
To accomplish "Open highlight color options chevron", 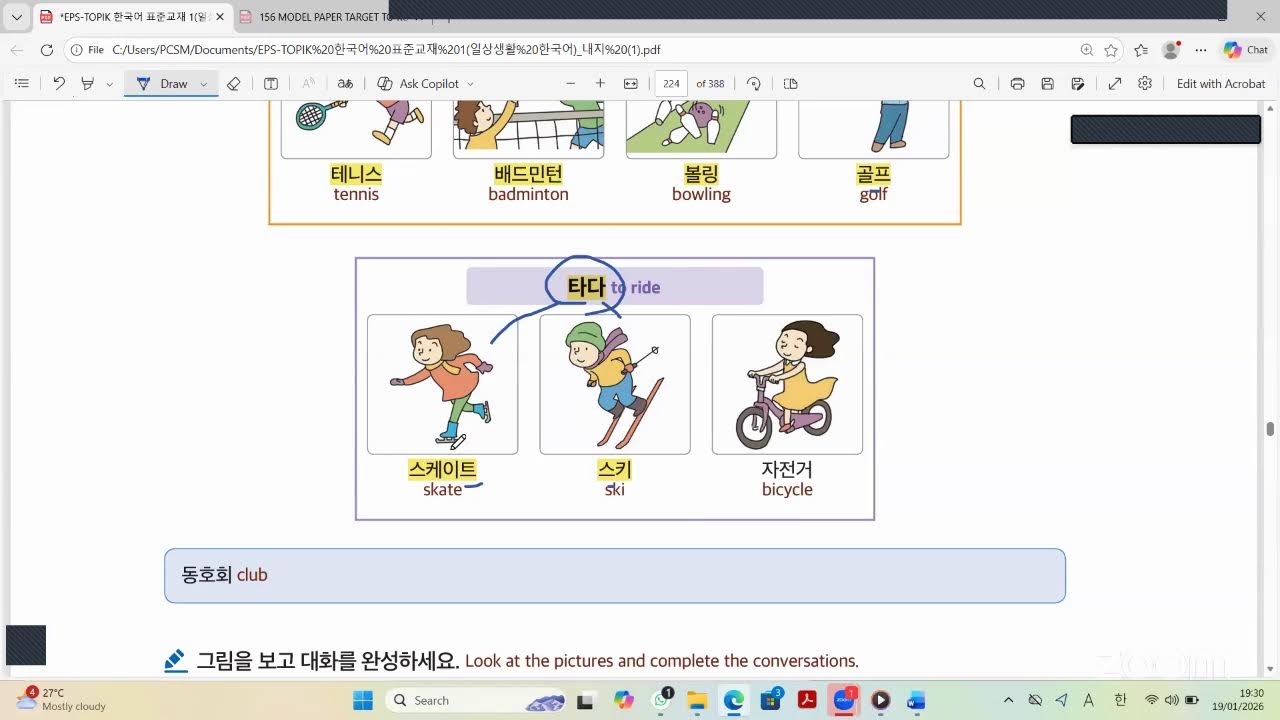I will tap(109, 84).
